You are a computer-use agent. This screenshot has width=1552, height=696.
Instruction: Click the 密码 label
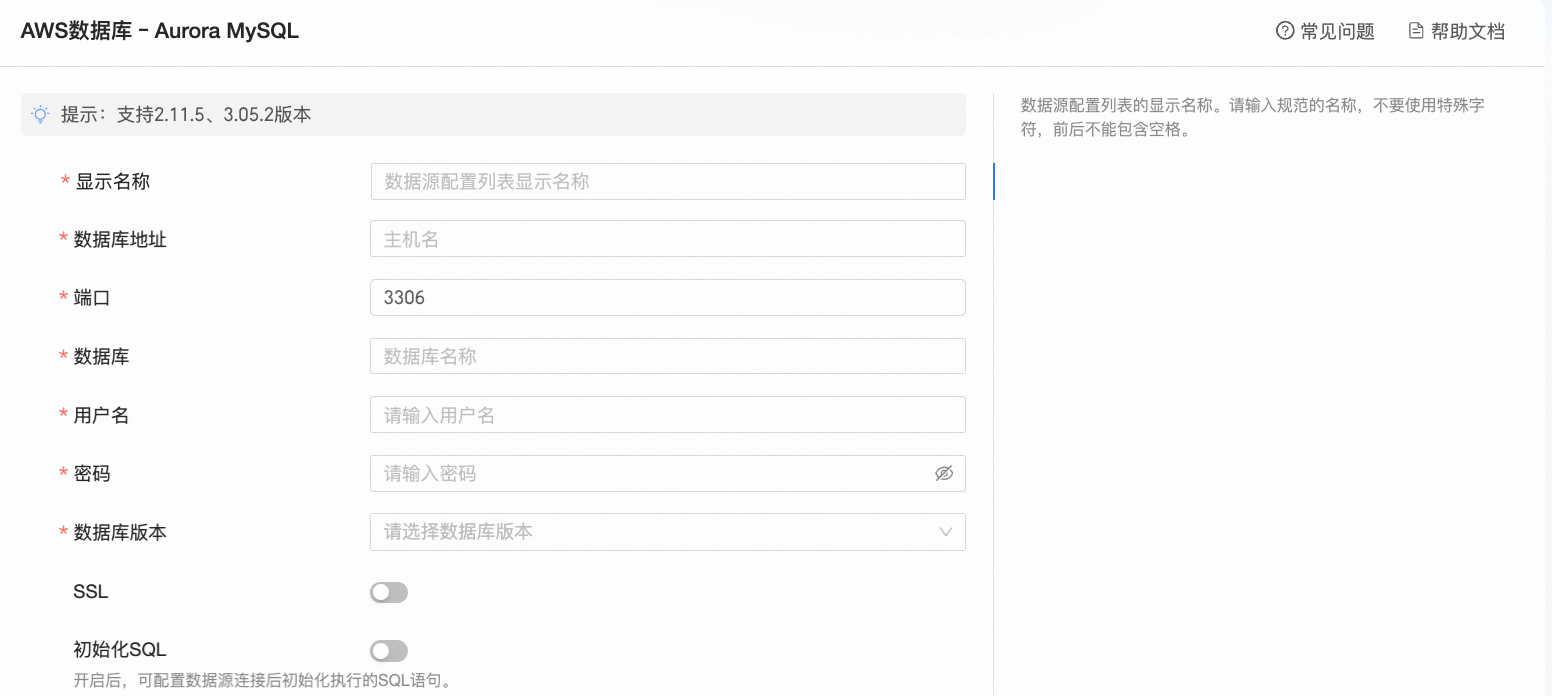(x=92, y=473)
